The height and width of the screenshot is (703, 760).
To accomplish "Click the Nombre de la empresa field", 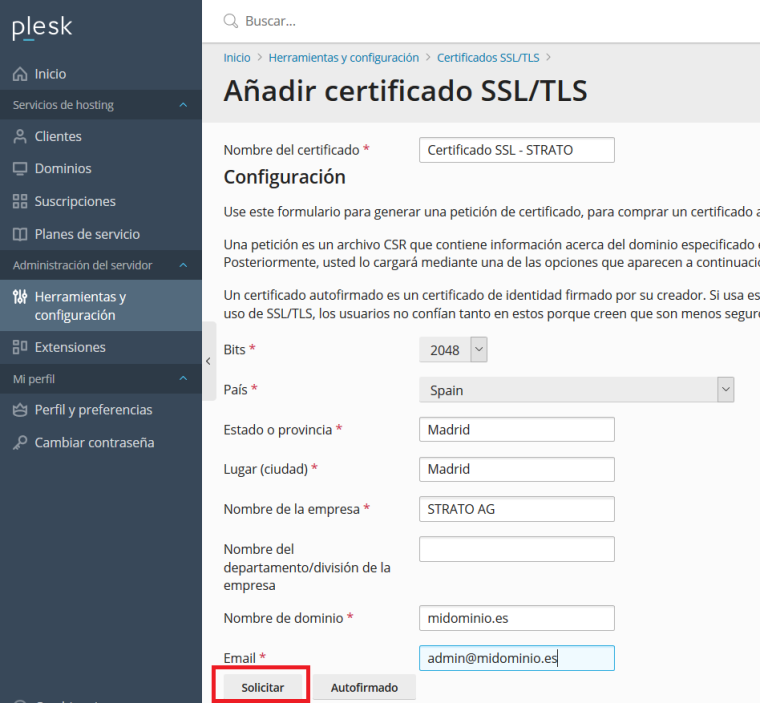I will tap(517, 509).
